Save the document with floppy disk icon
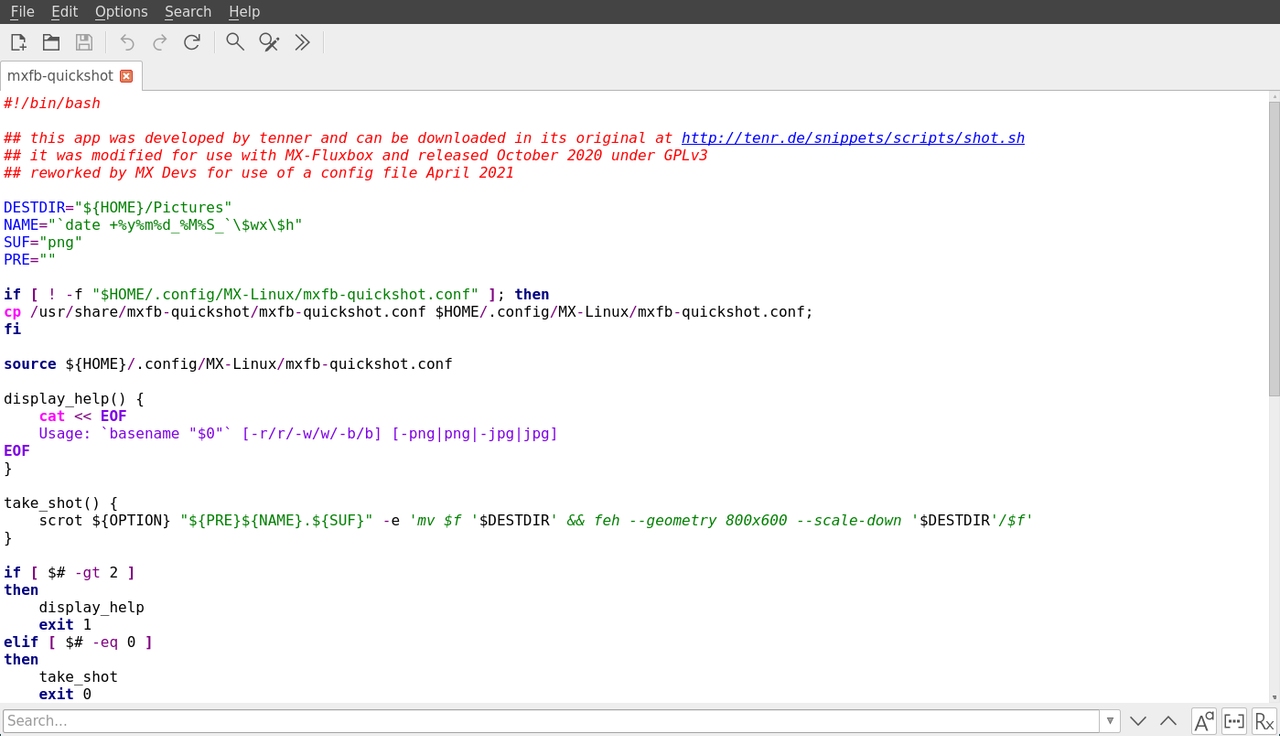The height and width of the screenshot is (736, 1280). pyautogui.click(x=84, y=42)
